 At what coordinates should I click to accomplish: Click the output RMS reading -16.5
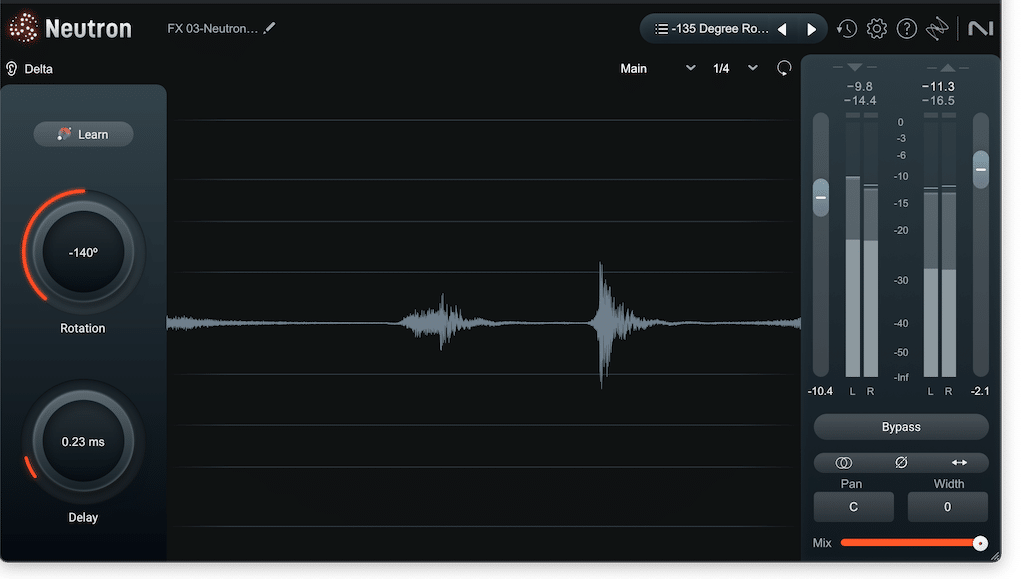[938, 101]
